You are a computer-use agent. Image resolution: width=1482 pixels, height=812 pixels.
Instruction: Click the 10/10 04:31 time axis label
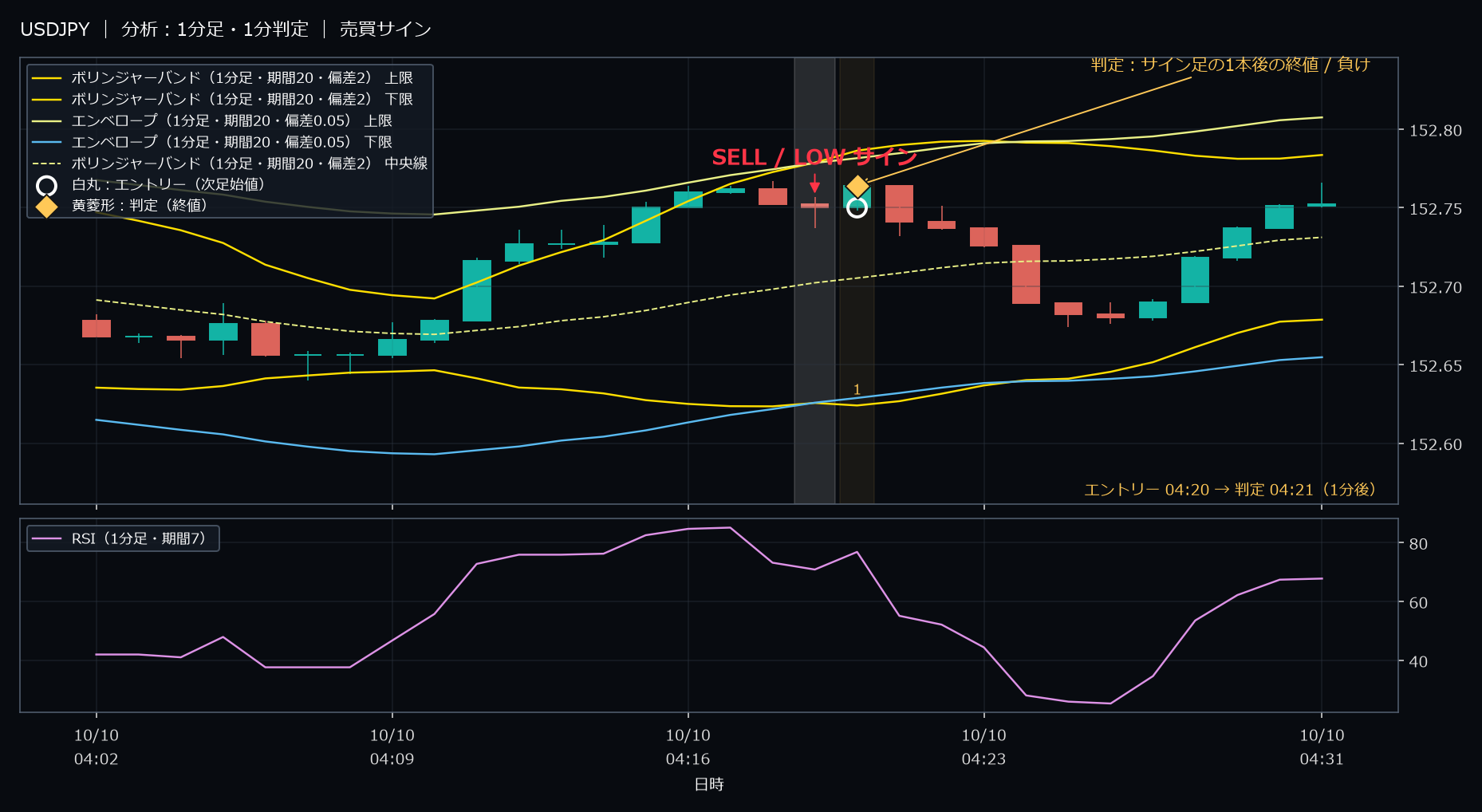click(1322, 747)
